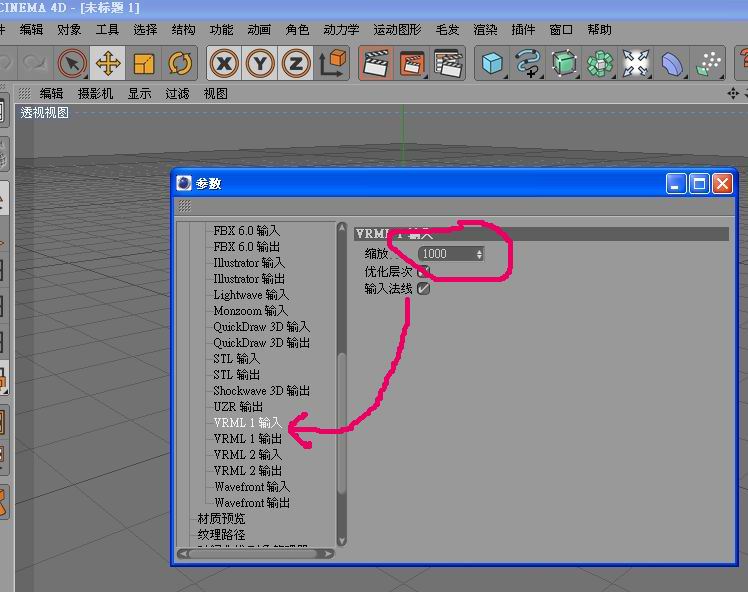Open the 运动图形 menu

tap(397, 30)
